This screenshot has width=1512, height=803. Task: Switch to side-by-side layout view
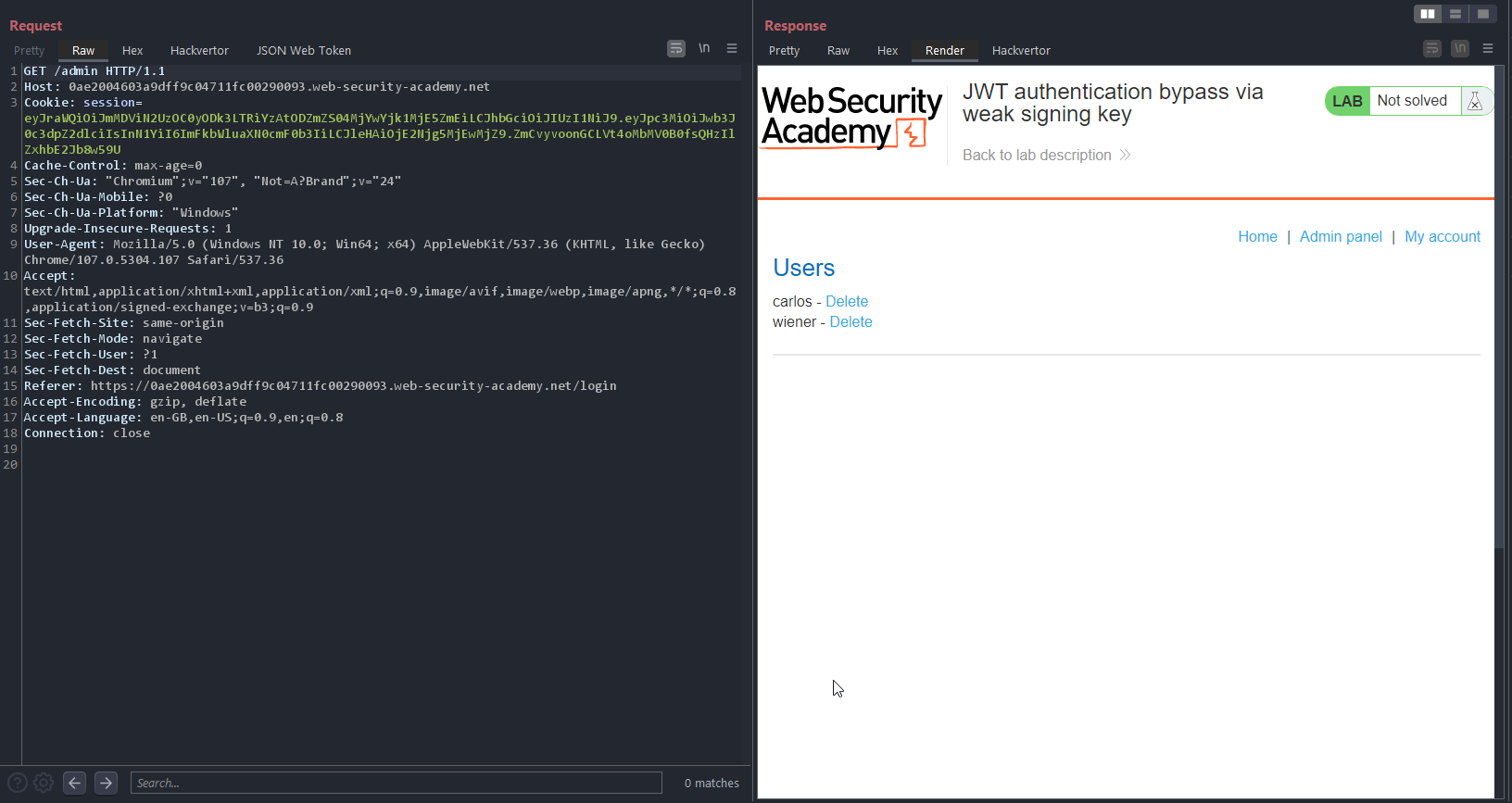(x=1427, y=14)
